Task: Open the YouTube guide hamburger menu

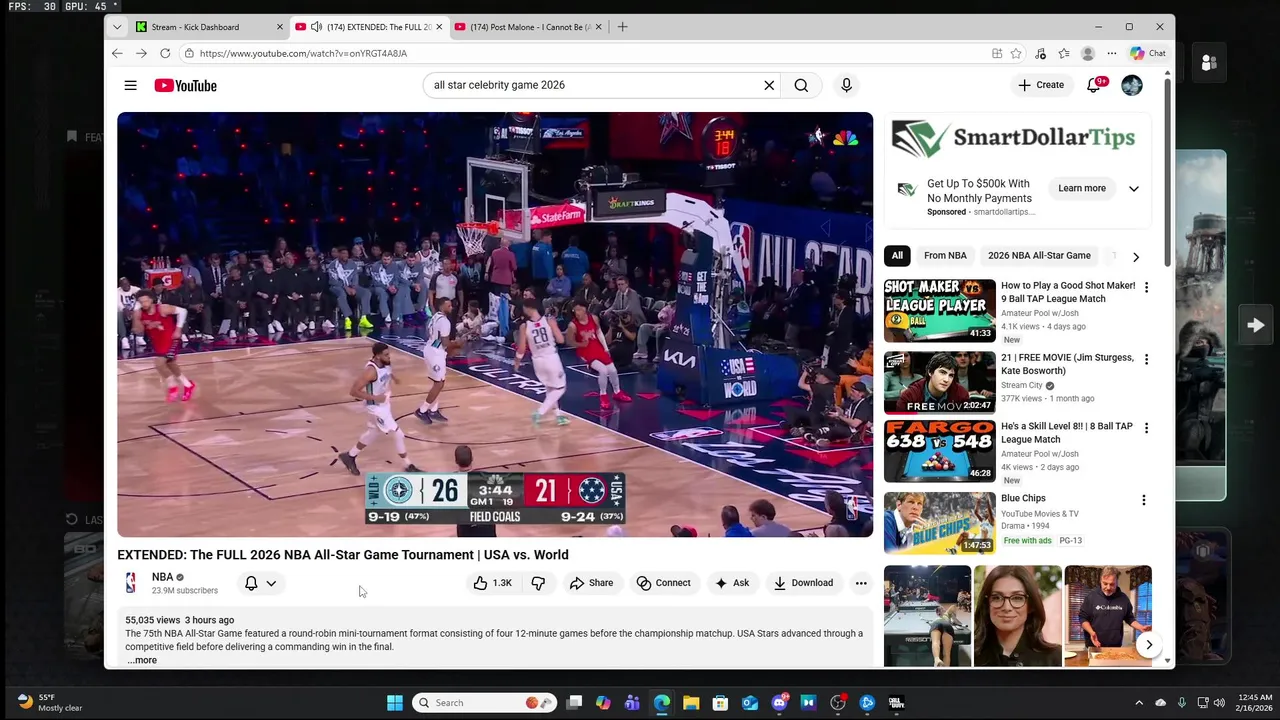Action: tap(130, 85)
